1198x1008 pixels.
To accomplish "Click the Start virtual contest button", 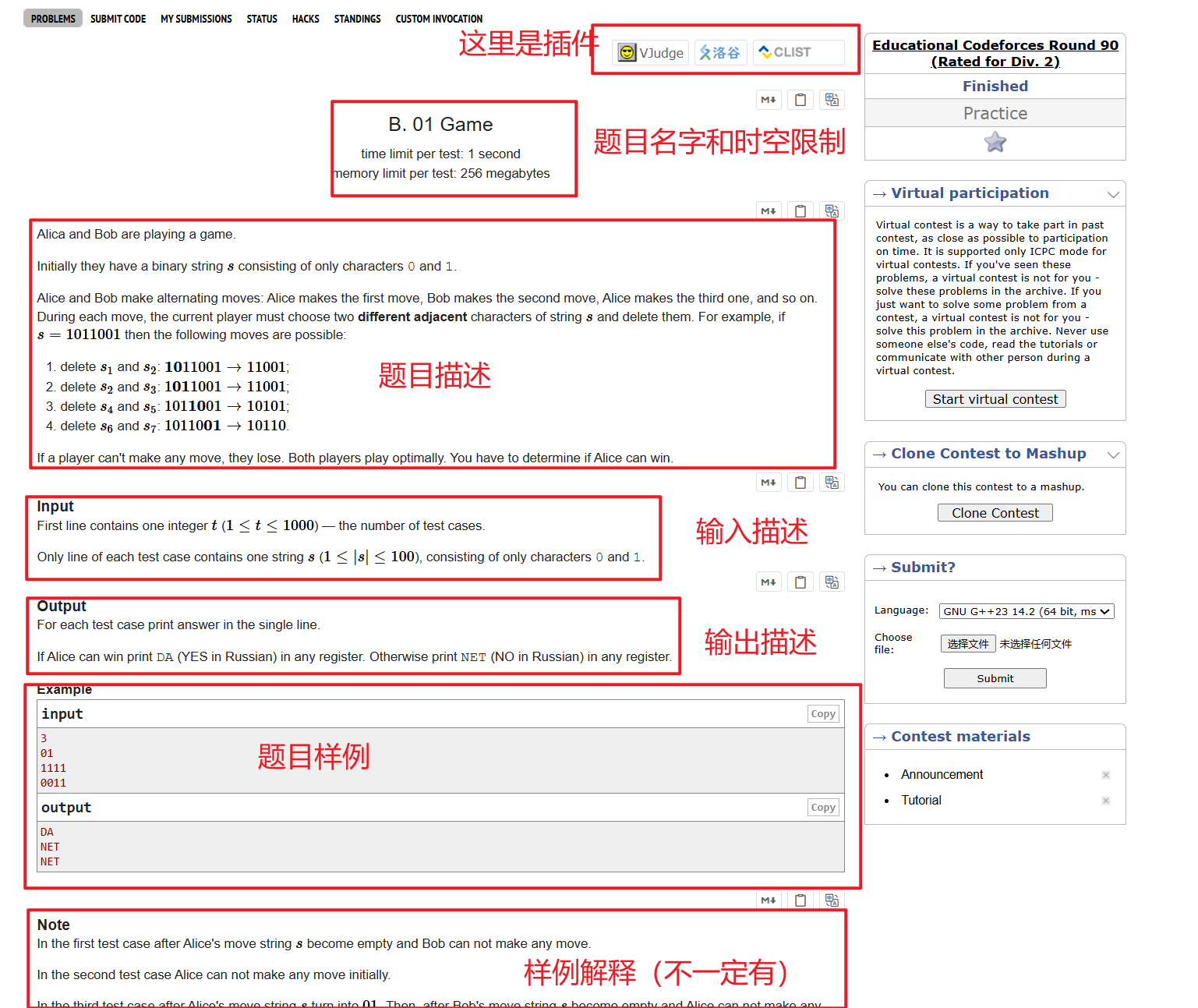I will [x=995, y=398].
